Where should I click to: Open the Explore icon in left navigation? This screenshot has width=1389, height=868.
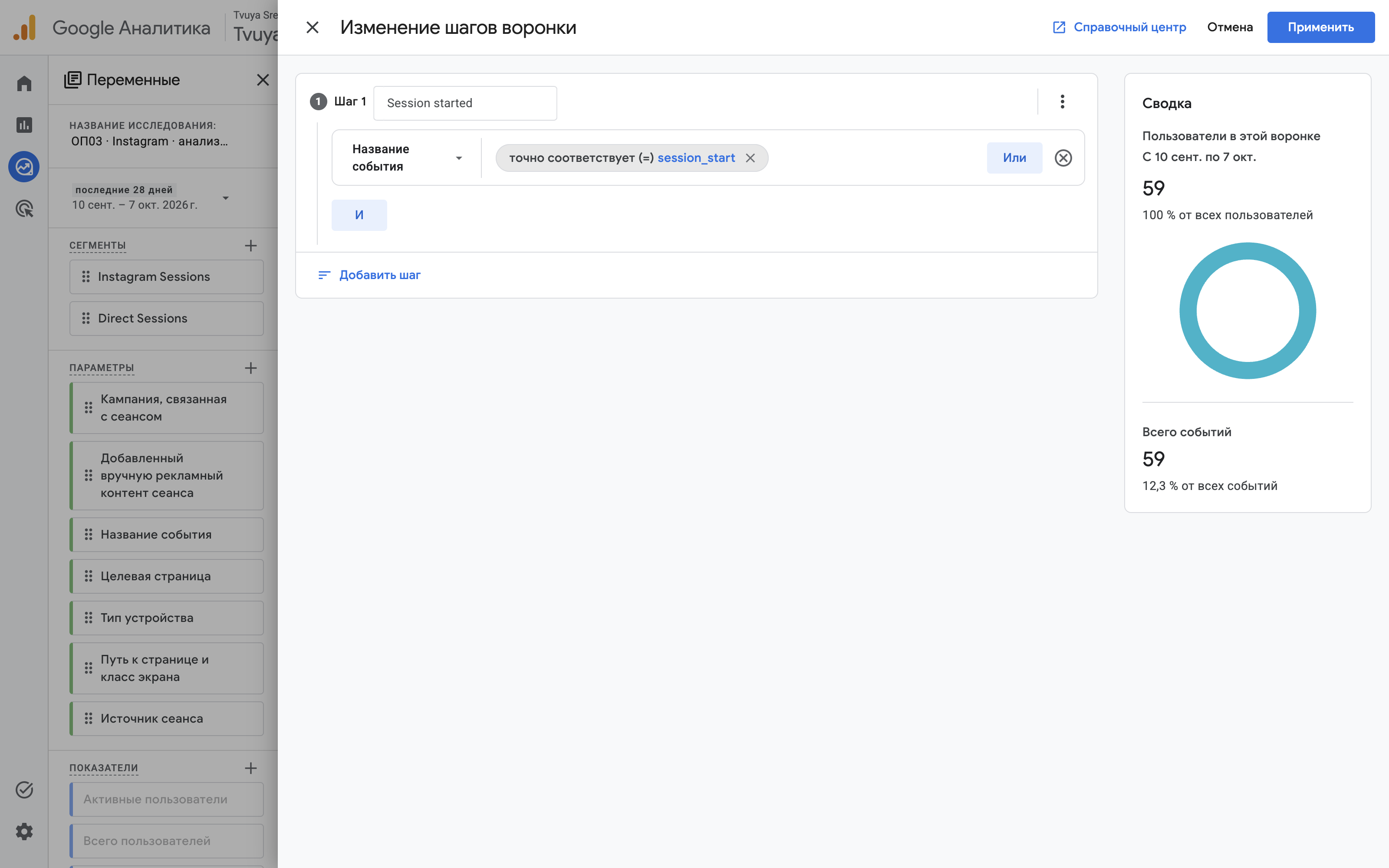click(x=24, y=167)
